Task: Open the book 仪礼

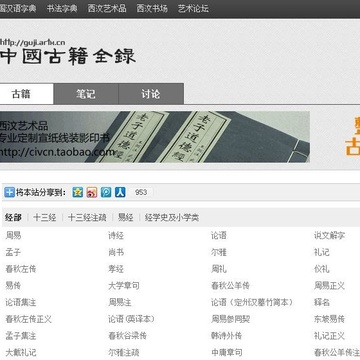Action: [x=322, y=269]
